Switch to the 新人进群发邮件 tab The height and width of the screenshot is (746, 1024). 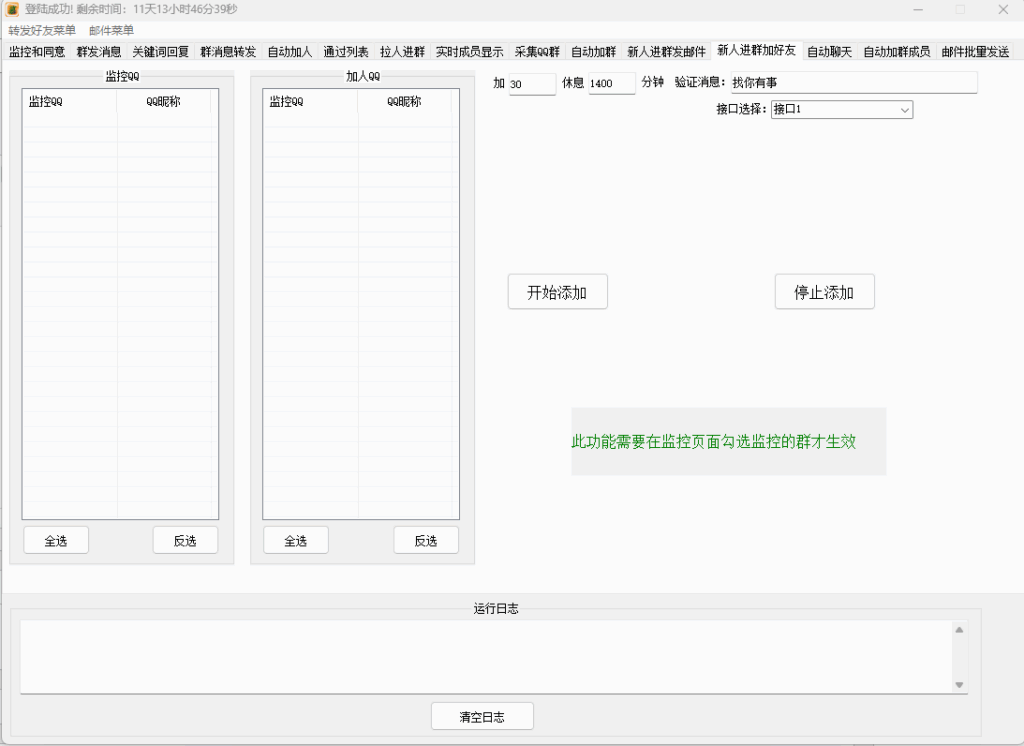point(667,52)
